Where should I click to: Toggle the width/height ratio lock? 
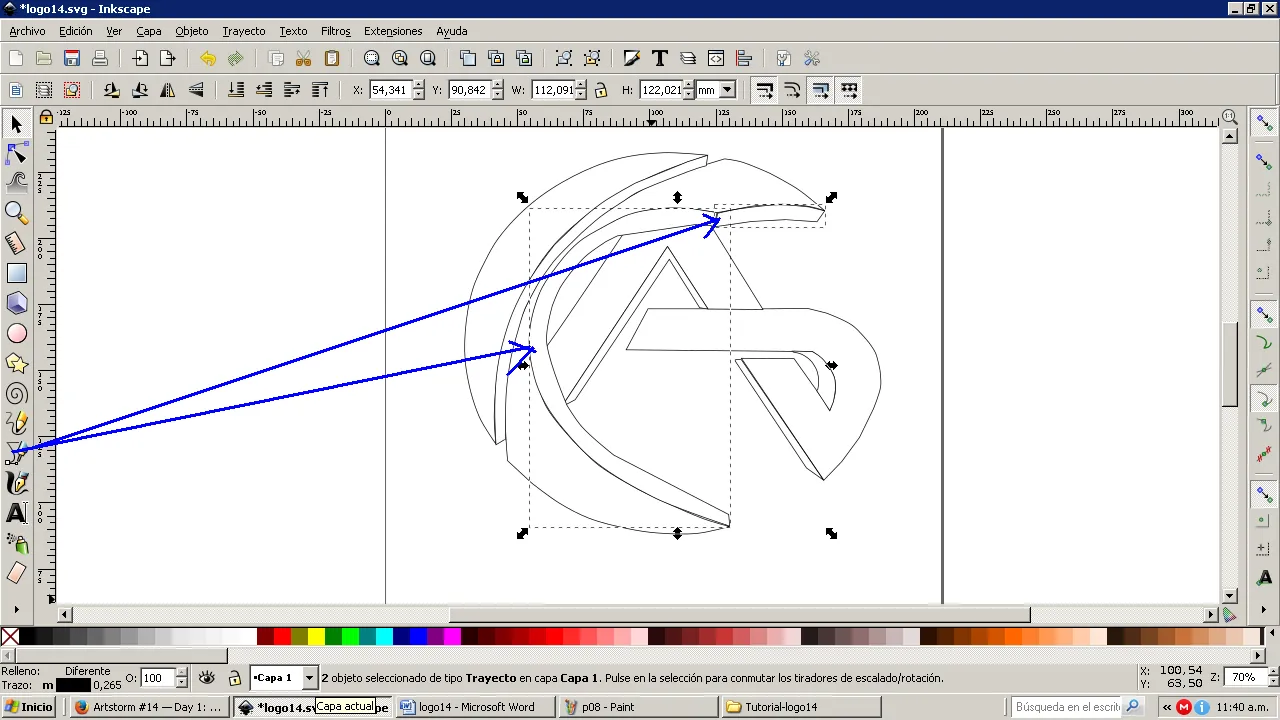[601, 90]
